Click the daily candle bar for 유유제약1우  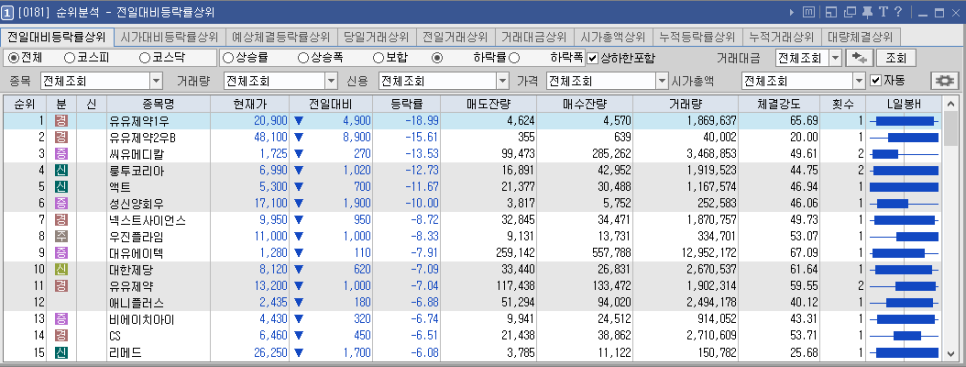click(x=904, y=121)
